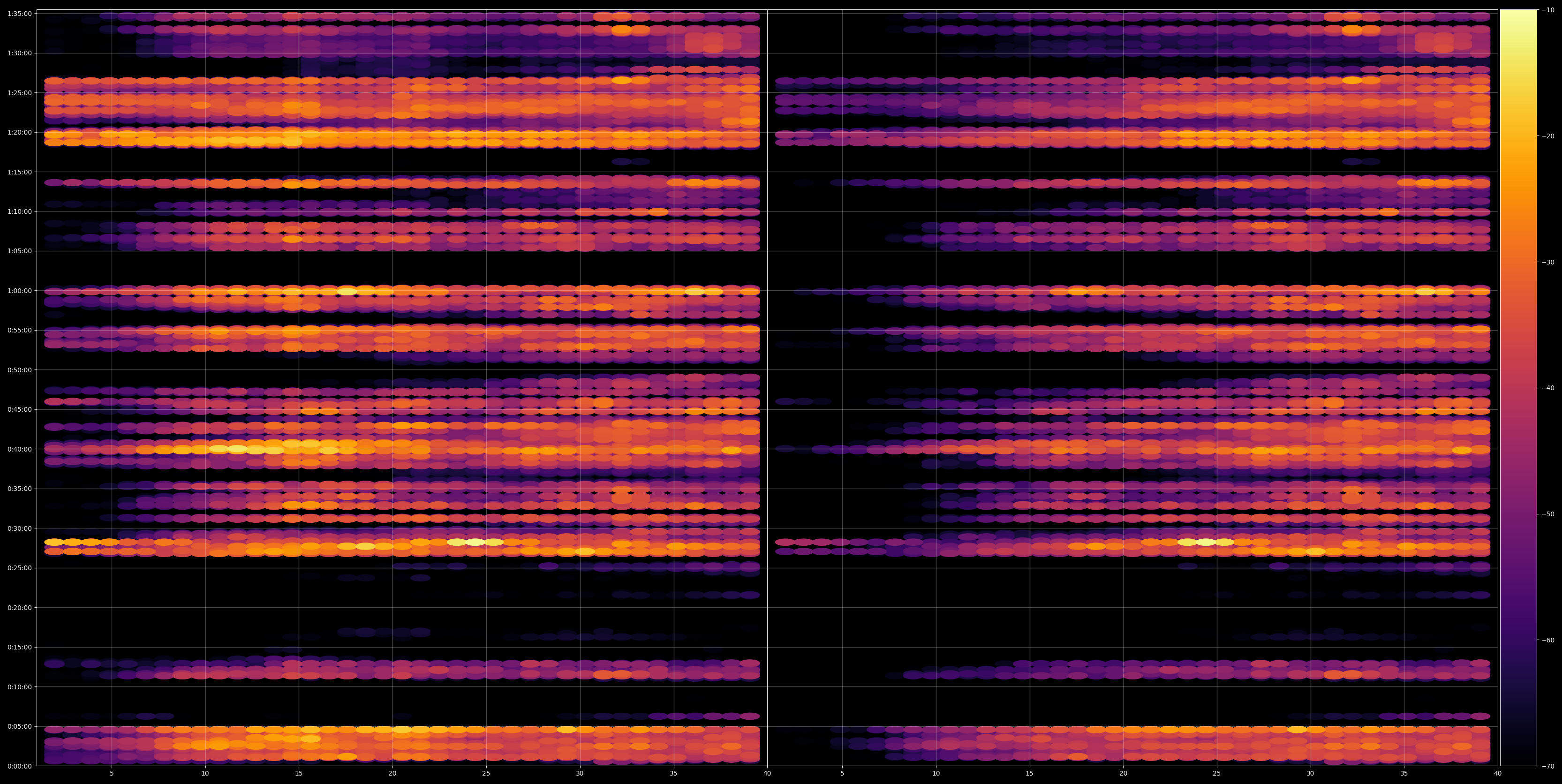Select the −20 colorbar scale label
Image resolution: width=1562 pixels, height=784 pixels.
(1548, 136)
